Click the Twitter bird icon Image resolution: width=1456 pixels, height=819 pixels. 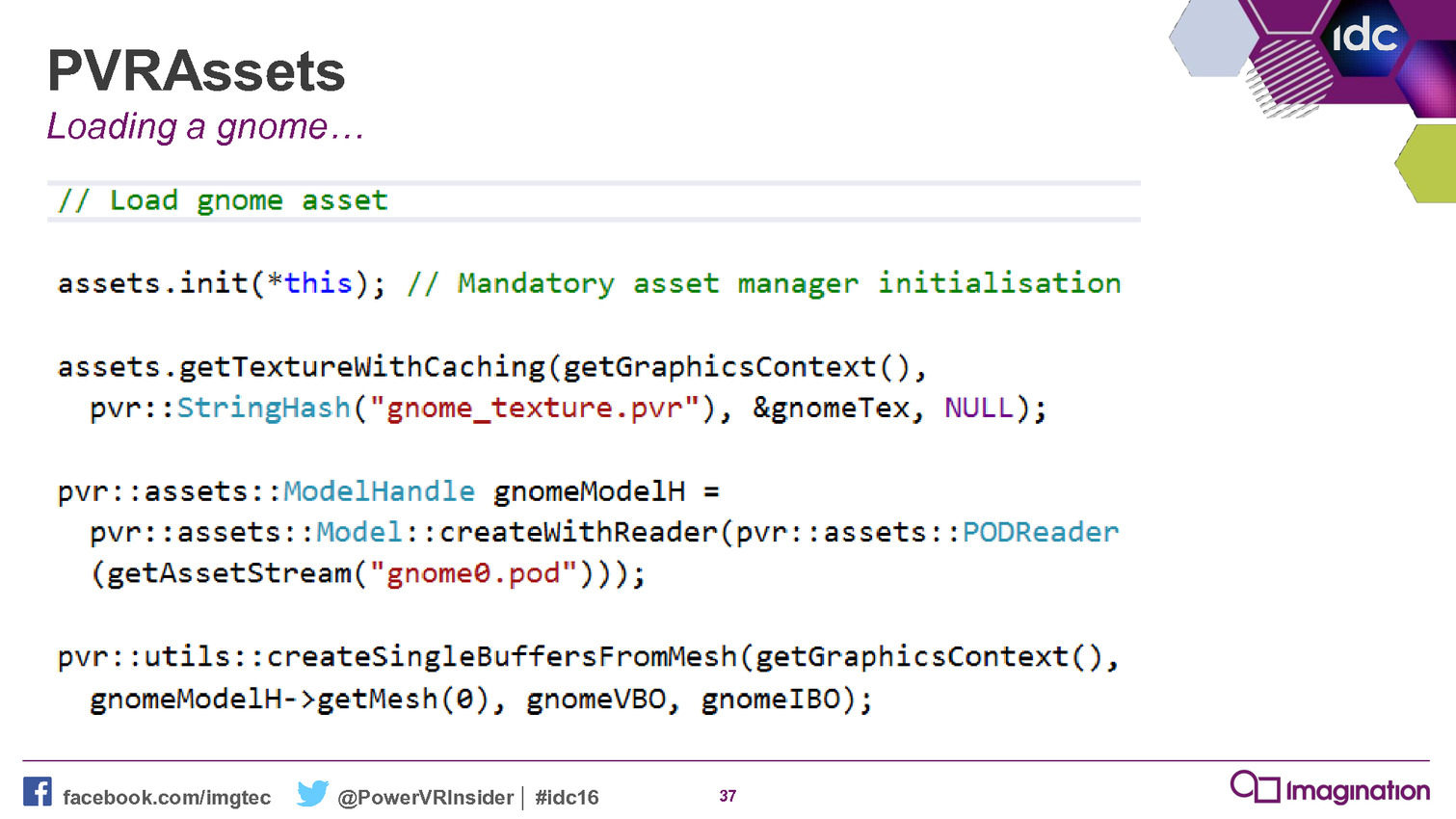point(312,793)
